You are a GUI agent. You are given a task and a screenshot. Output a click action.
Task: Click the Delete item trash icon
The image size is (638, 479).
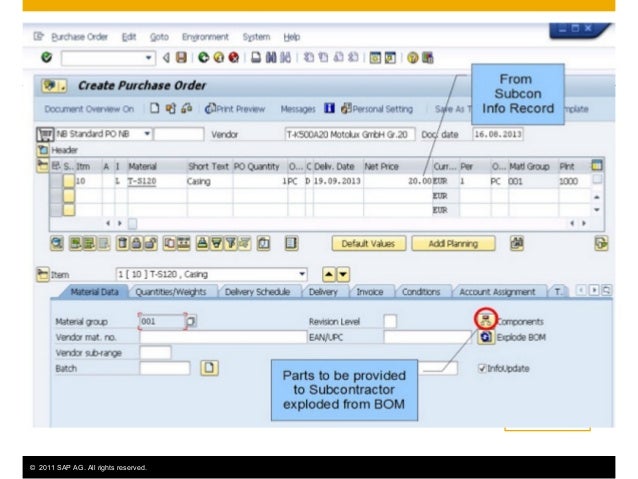coord(122,243)
